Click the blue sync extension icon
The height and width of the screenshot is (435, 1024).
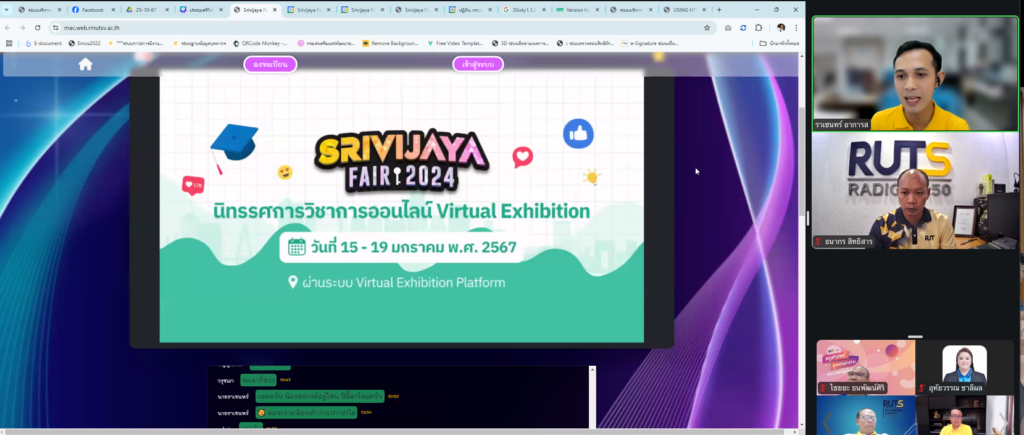(x=743, y=28)
